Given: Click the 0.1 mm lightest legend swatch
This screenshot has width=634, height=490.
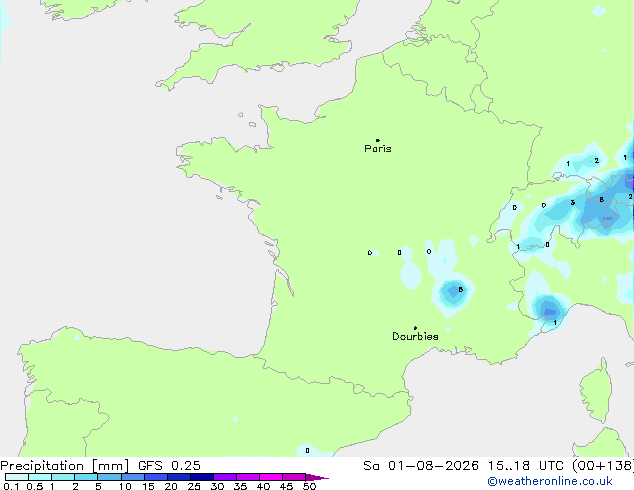Looking at the screenshot, I should pos(17,477).
